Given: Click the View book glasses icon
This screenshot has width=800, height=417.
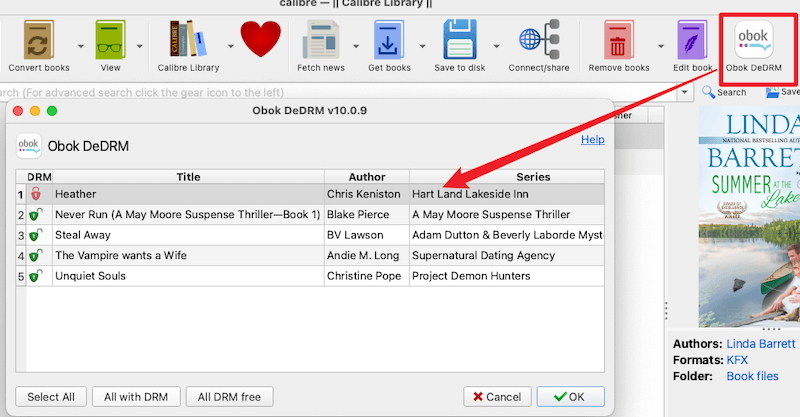Looking at the screenshot, I should 110,40.
